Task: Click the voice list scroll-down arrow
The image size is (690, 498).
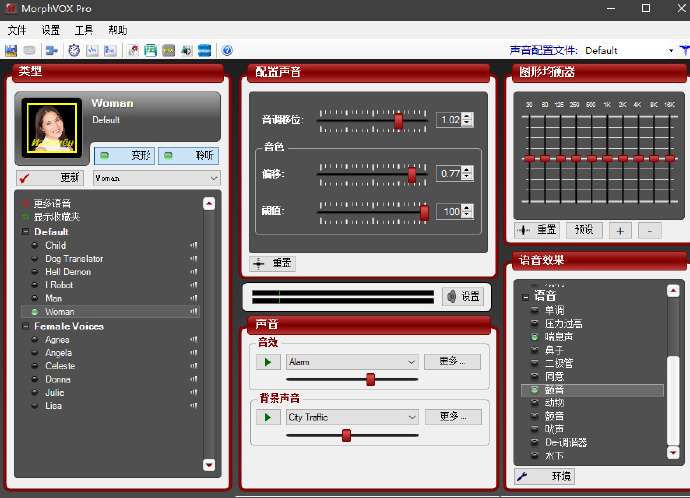Action: tap(209, 465)
